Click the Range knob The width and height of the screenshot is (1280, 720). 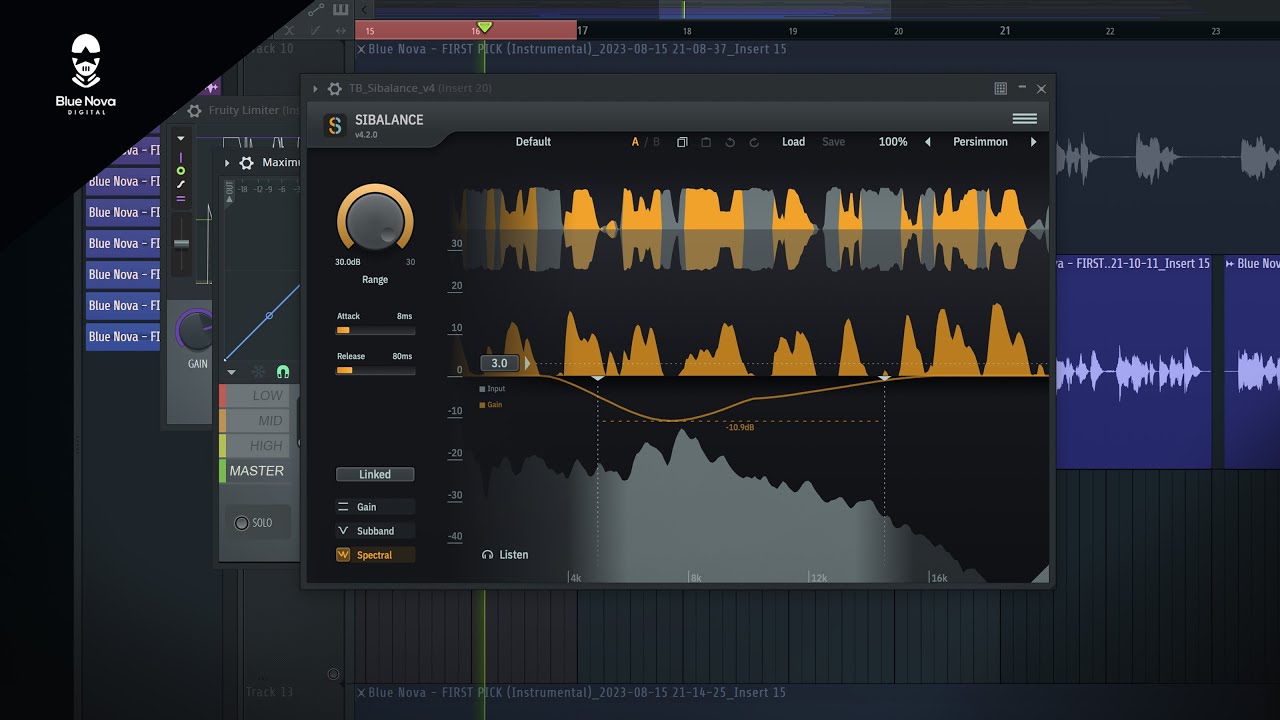tap(375, 218)
